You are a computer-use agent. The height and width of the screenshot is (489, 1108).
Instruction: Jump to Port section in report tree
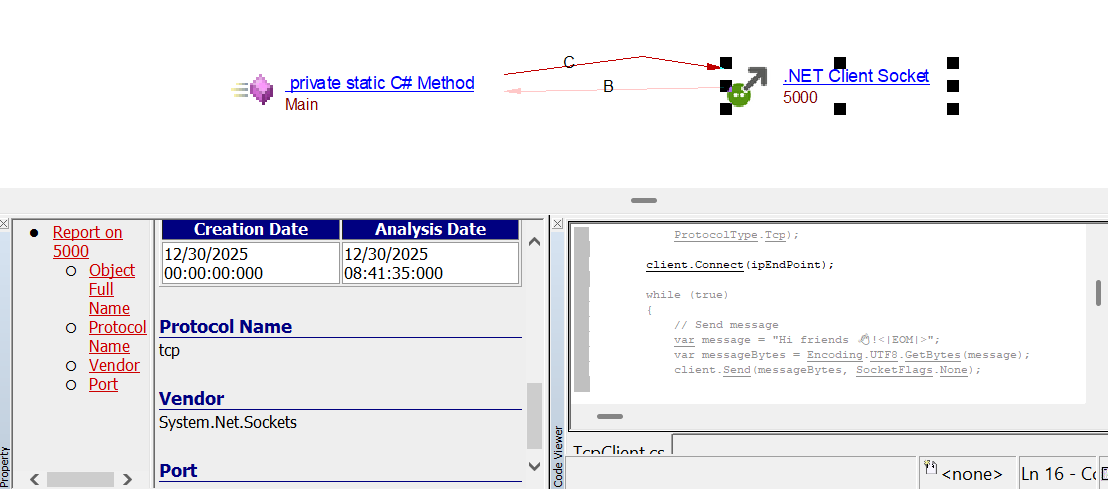[x=103, y=384]
